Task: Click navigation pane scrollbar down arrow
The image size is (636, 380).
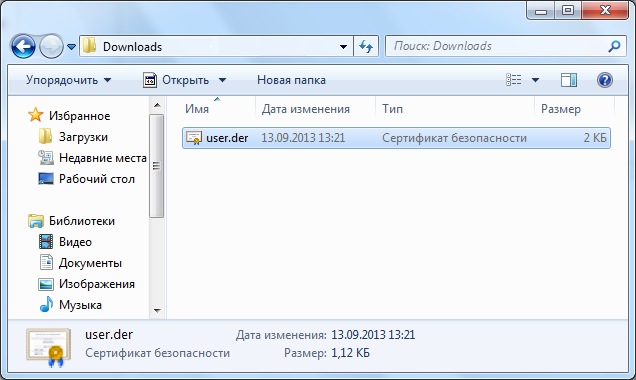Action: (x=157, y=311)
